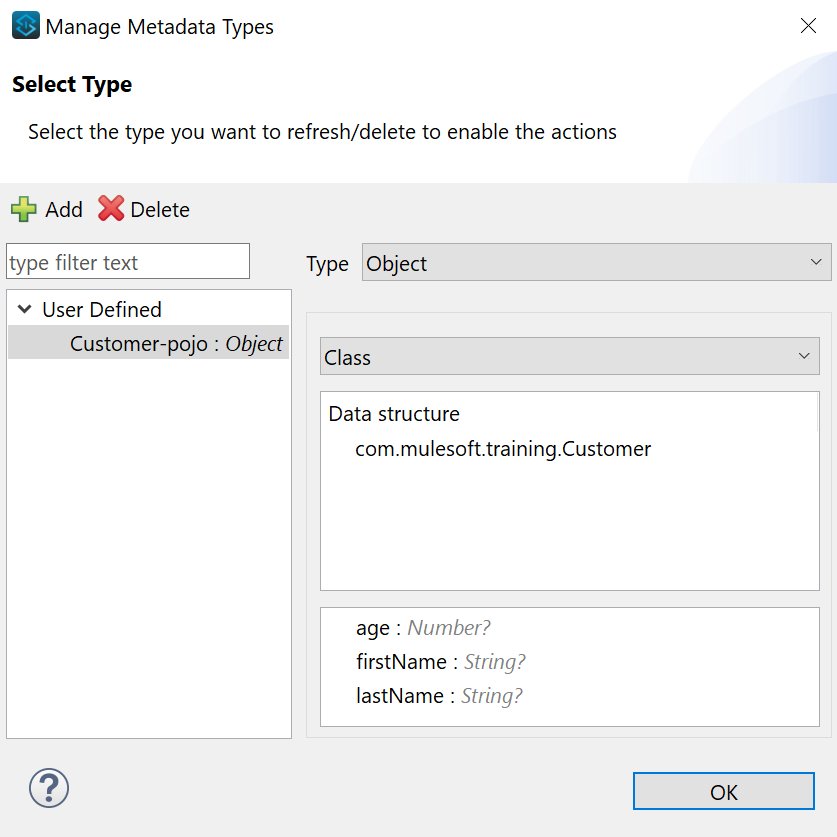Click the Type label beside the dropdown

pos(327,264)
